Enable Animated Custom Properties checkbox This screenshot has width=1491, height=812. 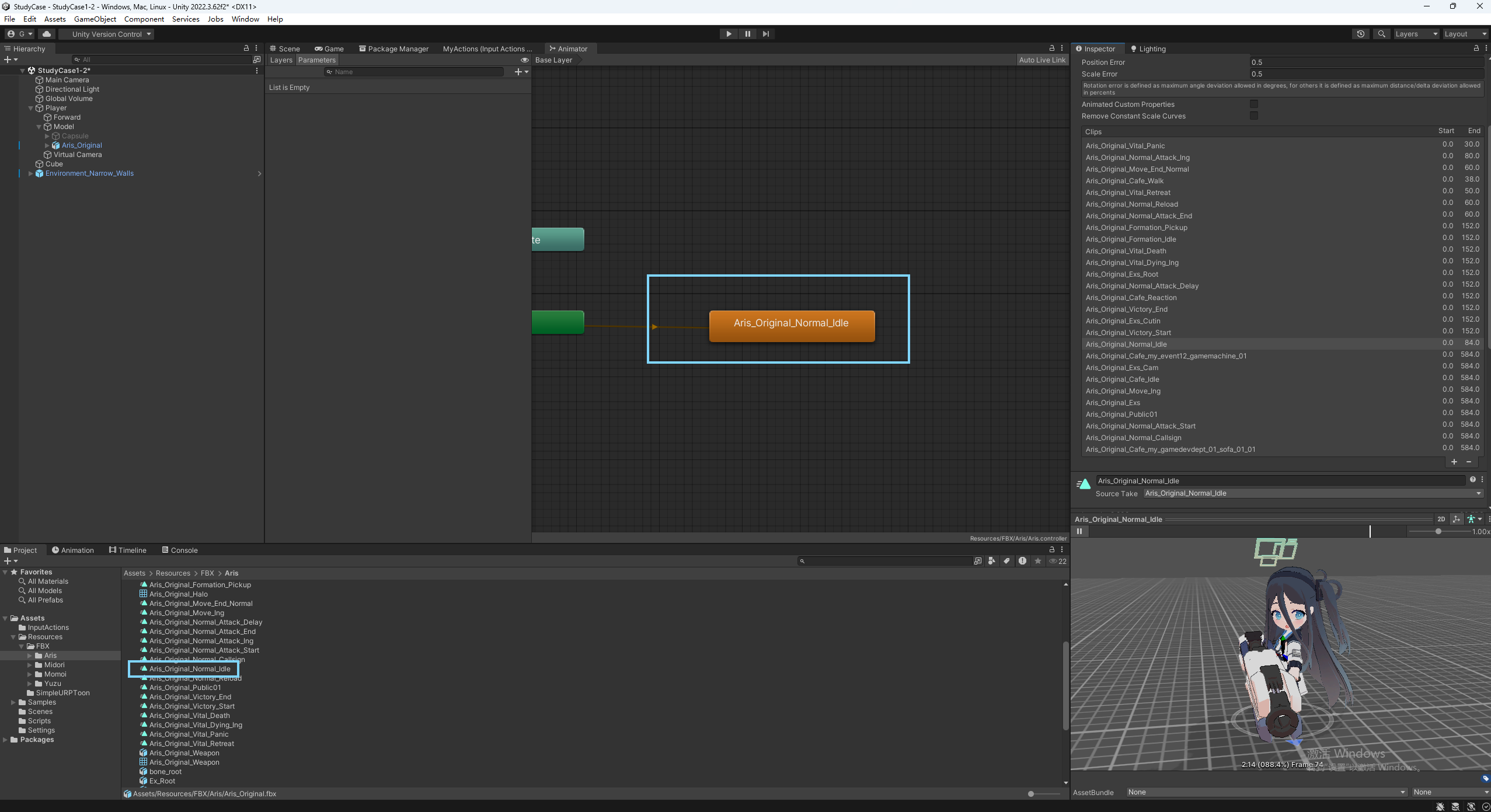pos(1253,104)
